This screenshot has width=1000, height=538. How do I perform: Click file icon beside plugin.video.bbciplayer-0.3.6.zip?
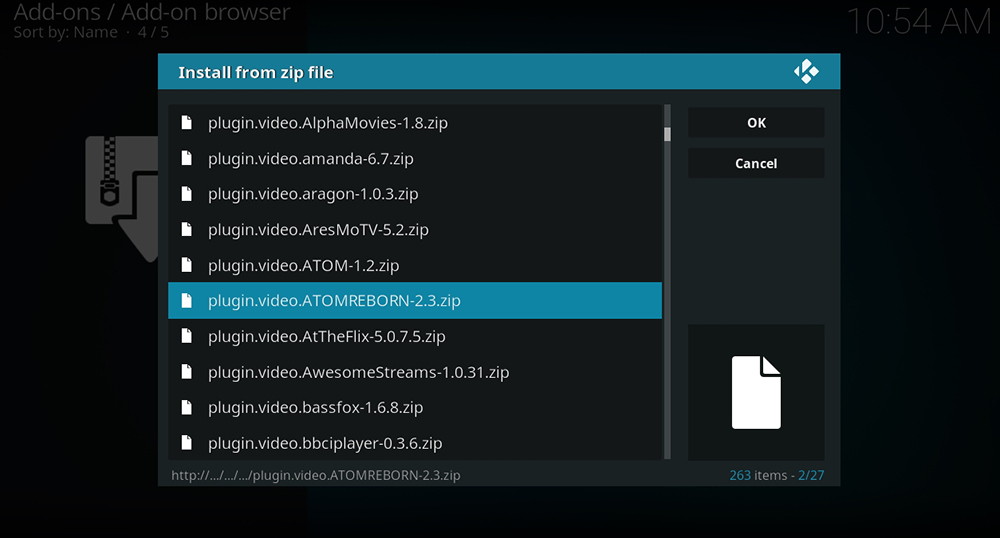(x=186, y=443)
